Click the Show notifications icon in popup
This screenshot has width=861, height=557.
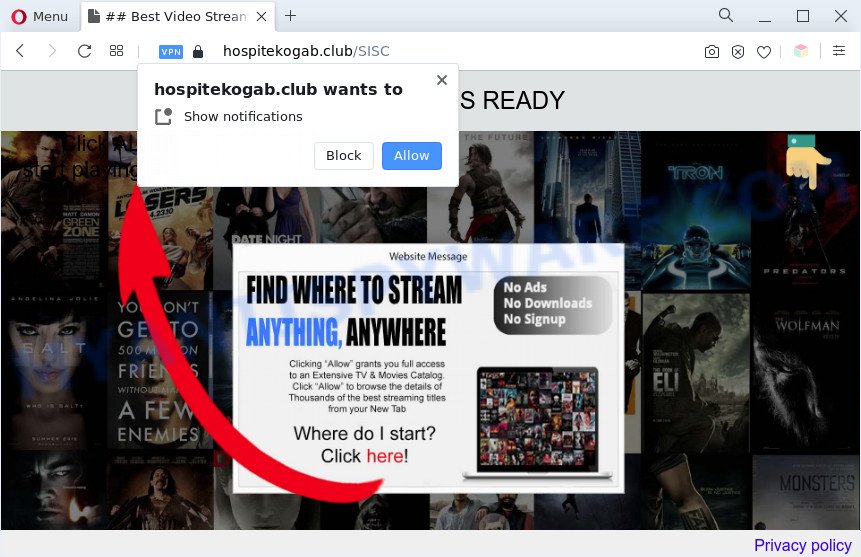coord(163,116)
